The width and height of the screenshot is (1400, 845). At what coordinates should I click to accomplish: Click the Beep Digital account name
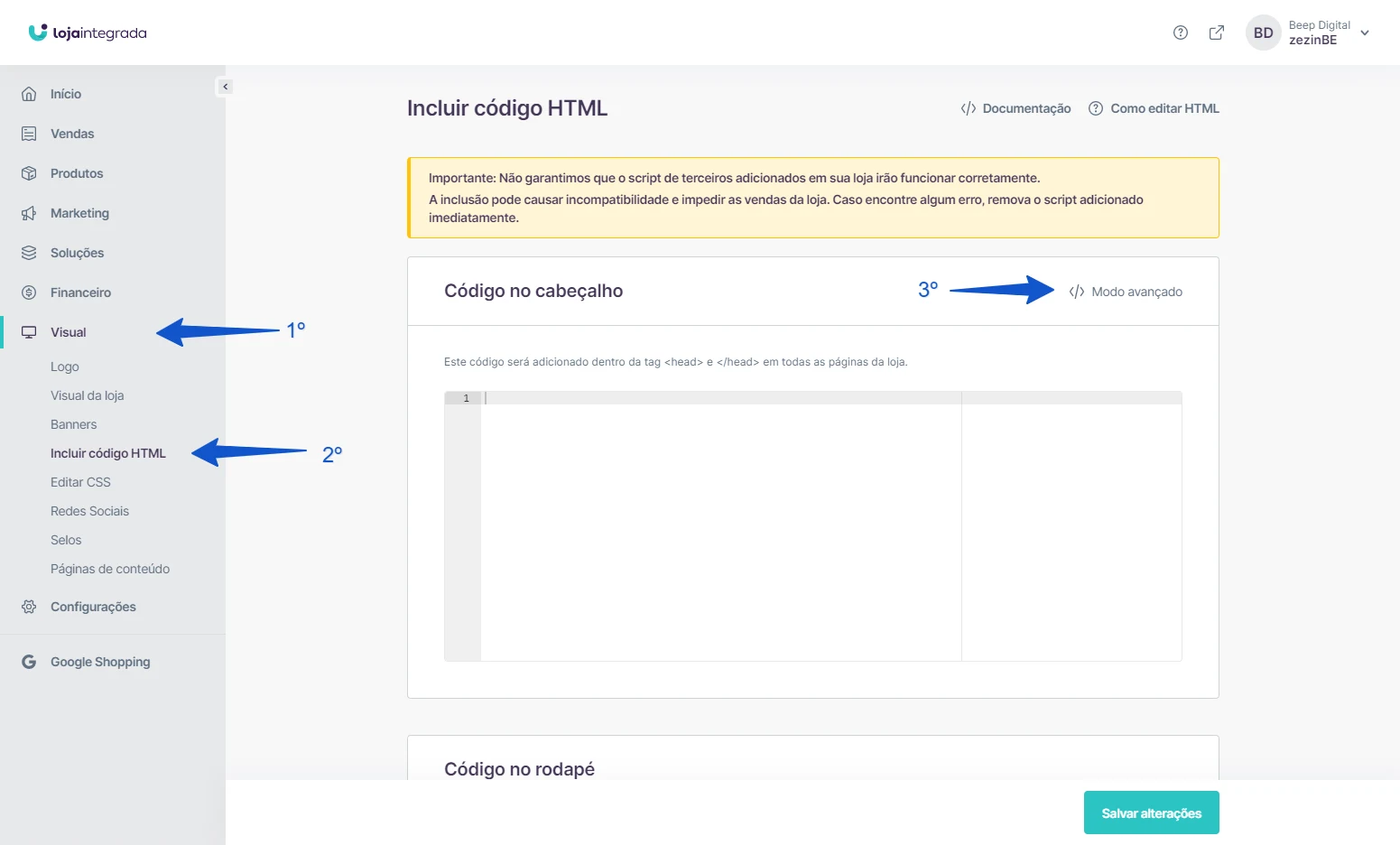[1320, 25]
